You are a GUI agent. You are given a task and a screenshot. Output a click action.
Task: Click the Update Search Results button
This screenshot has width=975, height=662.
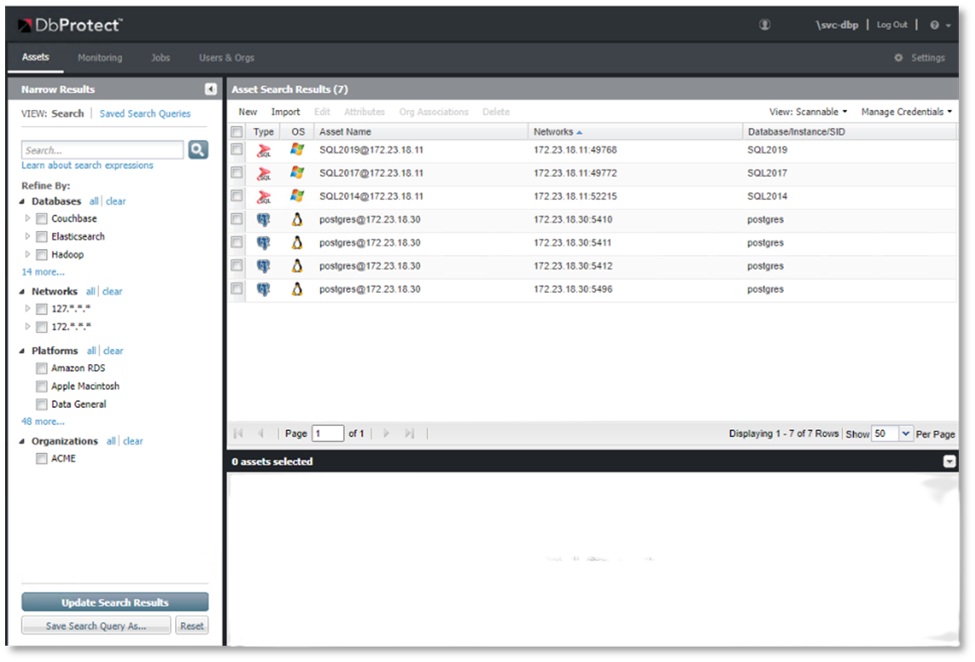pyautogui.click(x=115, y=602)
